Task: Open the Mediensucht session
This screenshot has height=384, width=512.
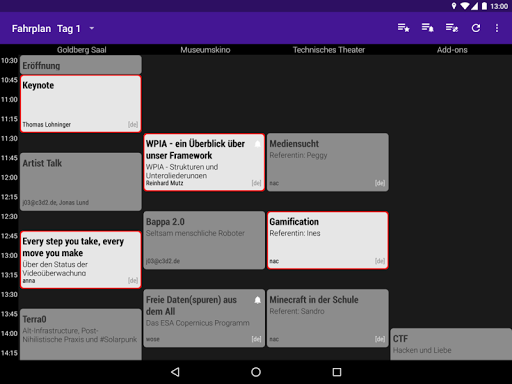Action: [x=328, y=162]
